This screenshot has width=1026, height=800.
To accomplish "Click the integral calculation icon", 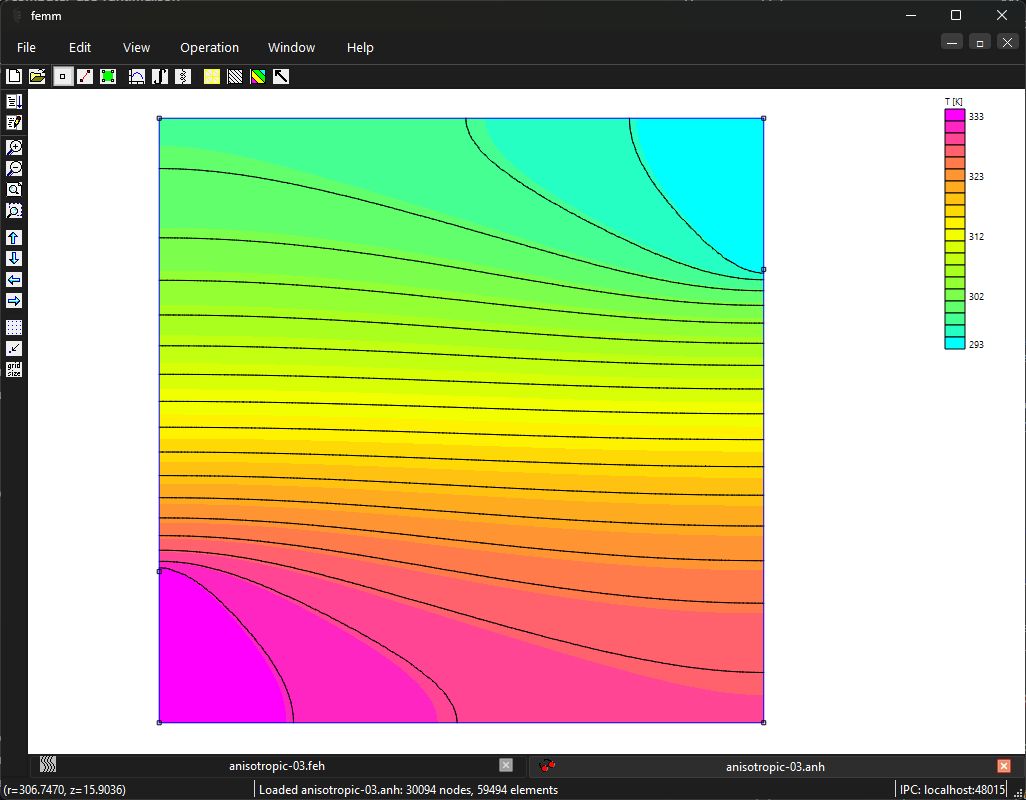I will point(160,77).
